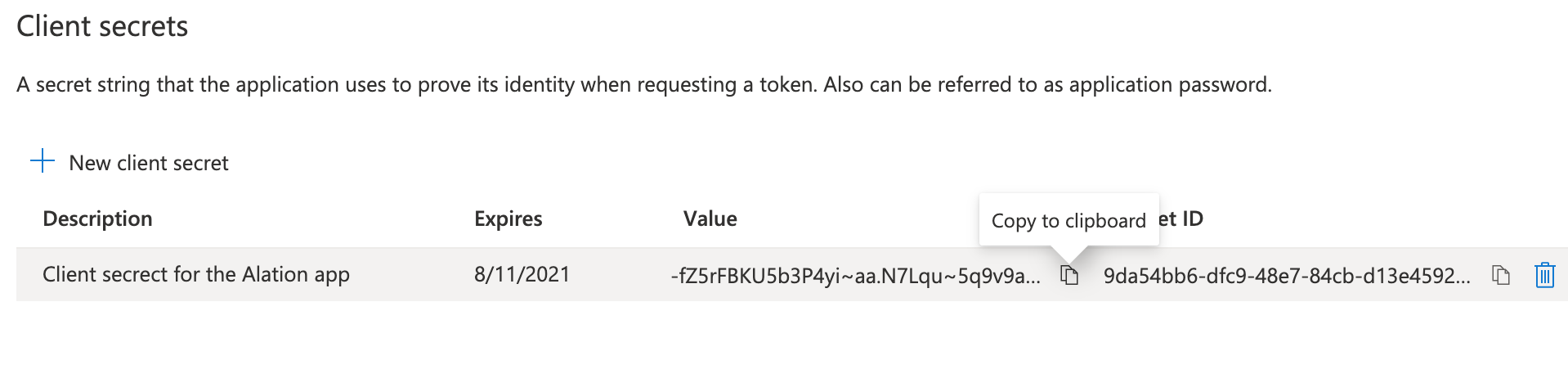
Task: Click the 8/11/2021 expiry date cell
Action: pyautogui.click(x=522, y=274)
